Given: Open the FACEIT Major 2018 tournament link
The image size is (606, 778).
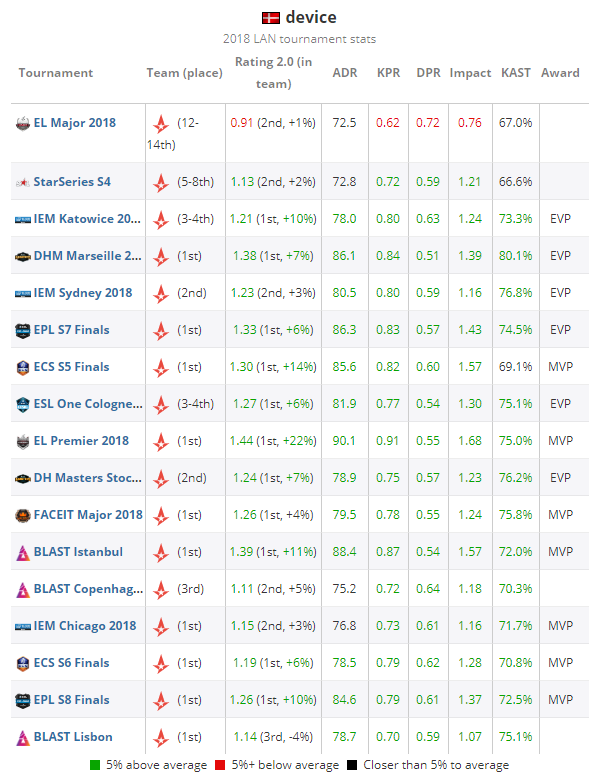Looking at the screenshot, I should point(88,515).
